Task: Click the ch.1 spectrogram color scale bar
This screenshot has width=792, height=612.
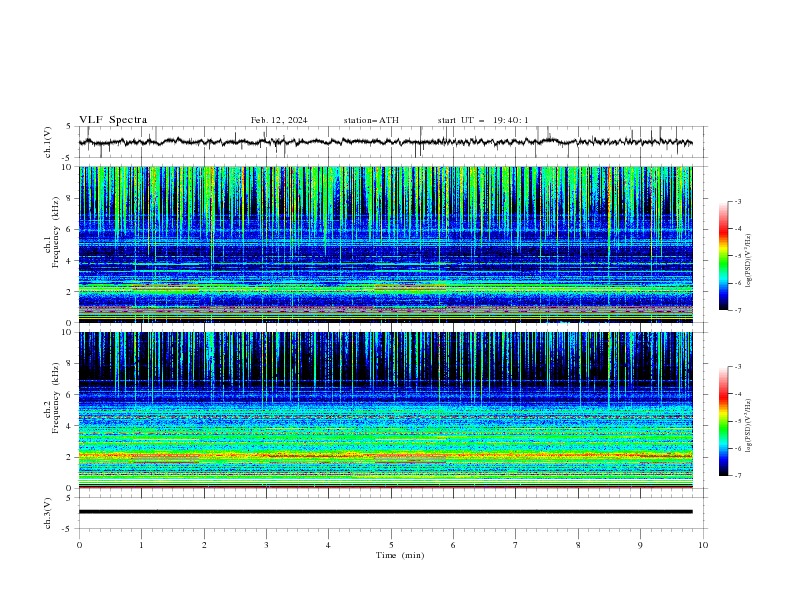Action: (723, 256)
